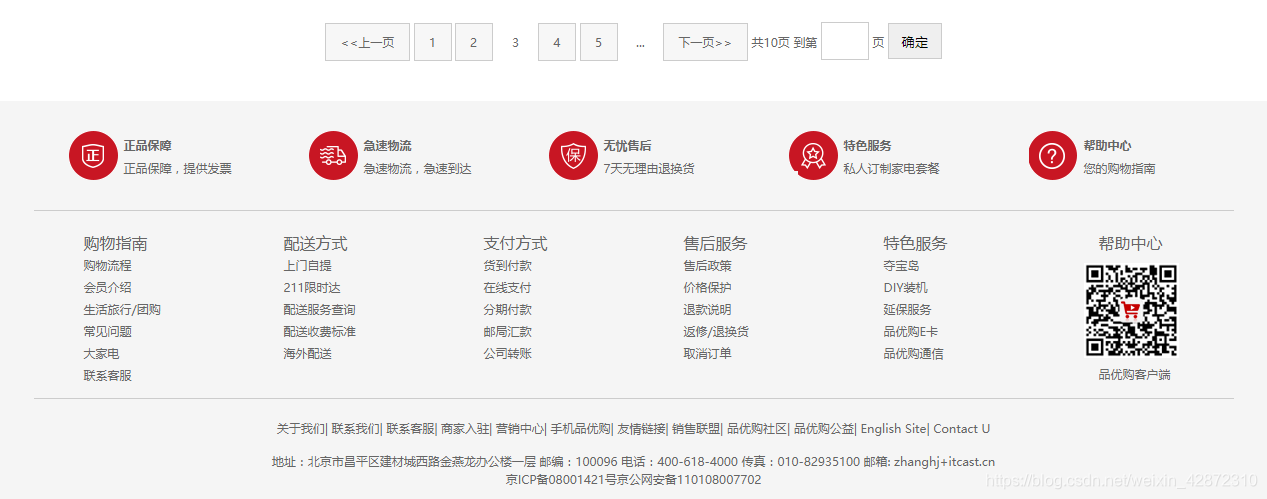Image resolution: width=1267 pixels, height=499 pixels.
Task: Open 邮局汇款 link
Action: tap(507, 332)
